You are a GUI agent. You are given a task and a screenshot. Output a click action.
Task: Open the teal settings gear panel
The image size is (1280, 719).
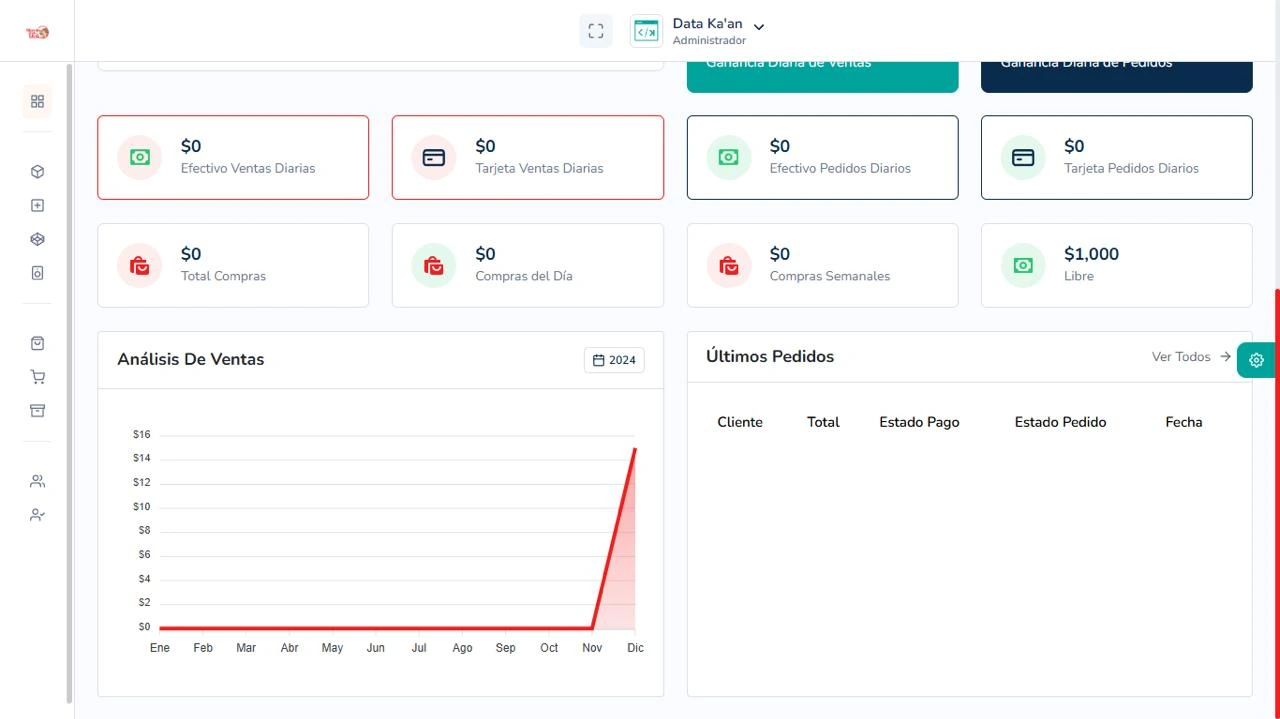[x=1256, y=360]
